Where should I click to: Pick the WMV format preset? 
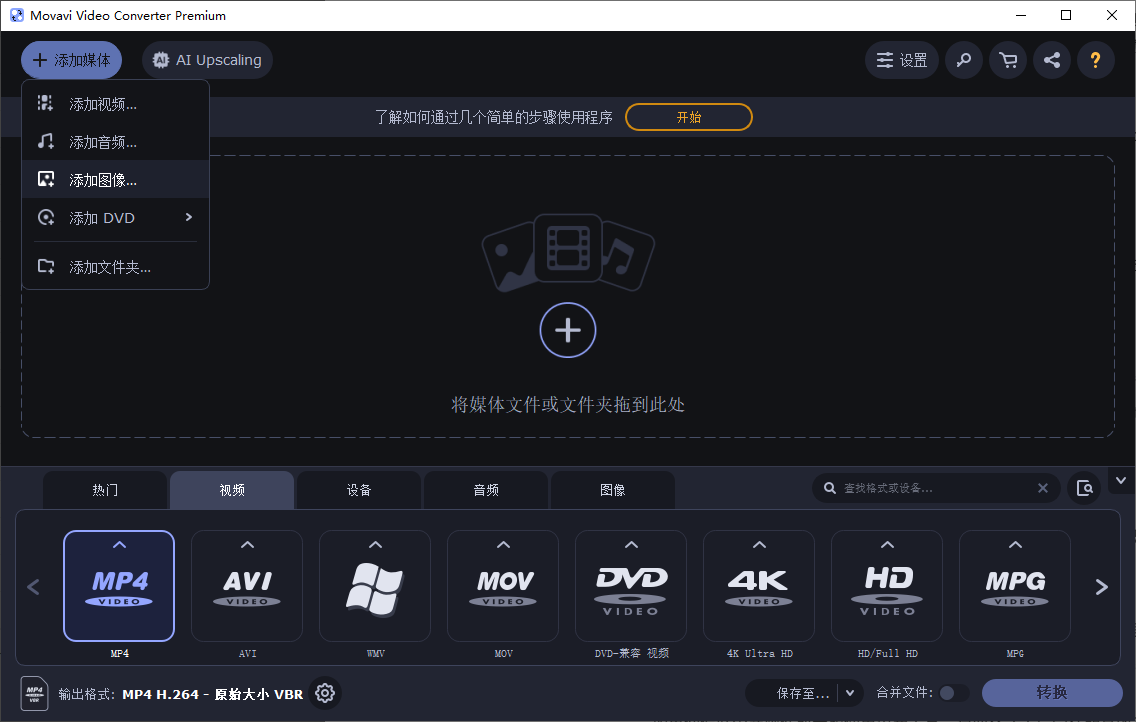point(375,586)
